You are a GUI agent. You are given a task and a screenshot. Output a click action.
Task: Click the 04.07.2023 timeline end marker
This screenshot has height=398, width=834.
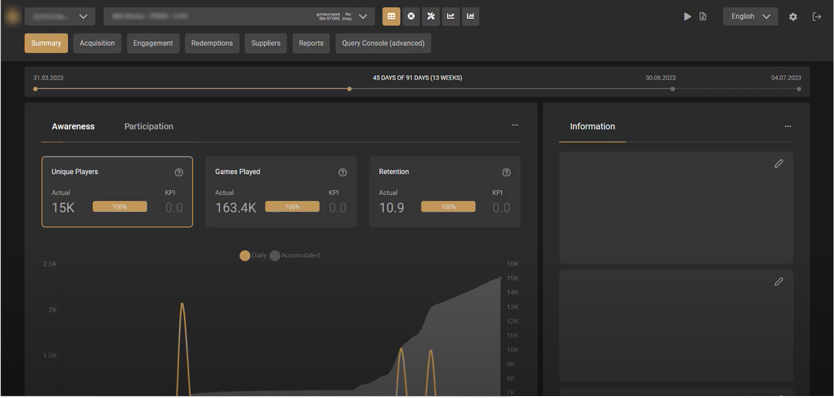(x=799, y=89)
